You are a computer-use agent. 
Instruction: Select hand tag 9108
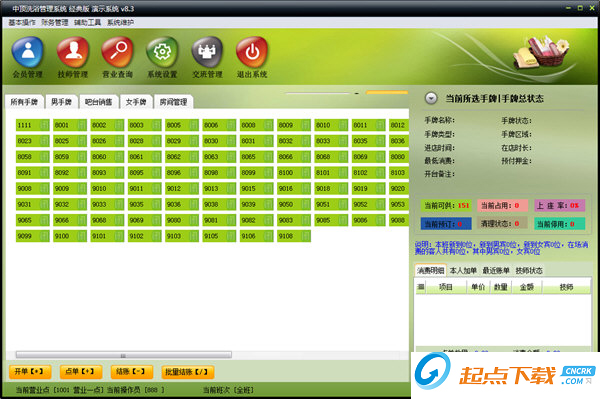tap(294, 236)
